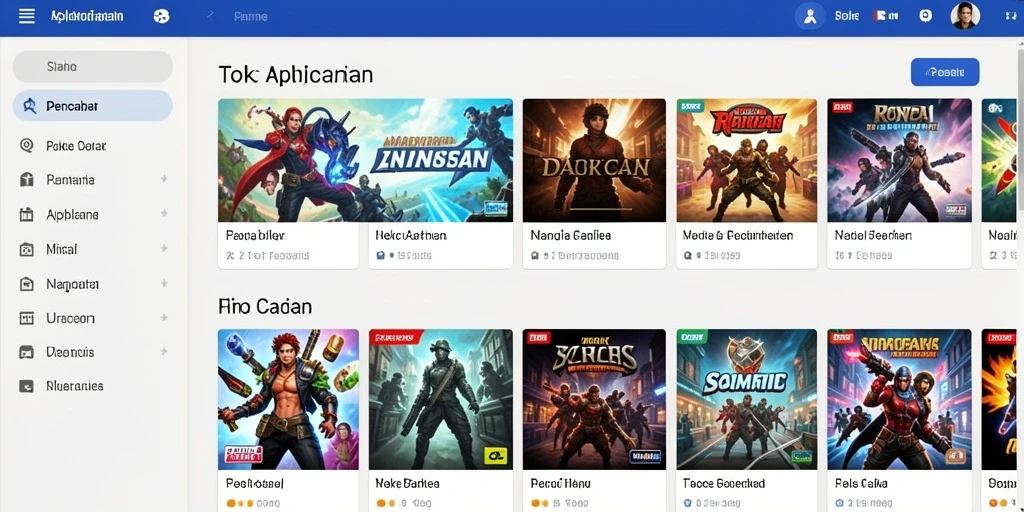The image size is (1024, 512).
Task: Click the Neko Aathan card title
Action: [x=411, y=235]
